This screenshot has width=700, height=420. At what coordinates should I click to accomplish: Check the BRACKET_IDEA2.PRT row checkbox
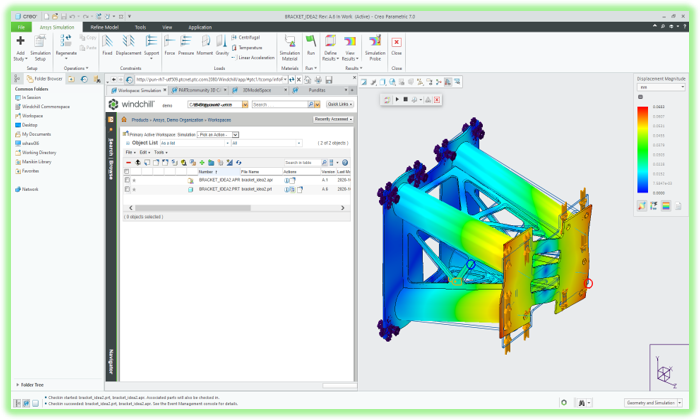(x=127, y=189)
